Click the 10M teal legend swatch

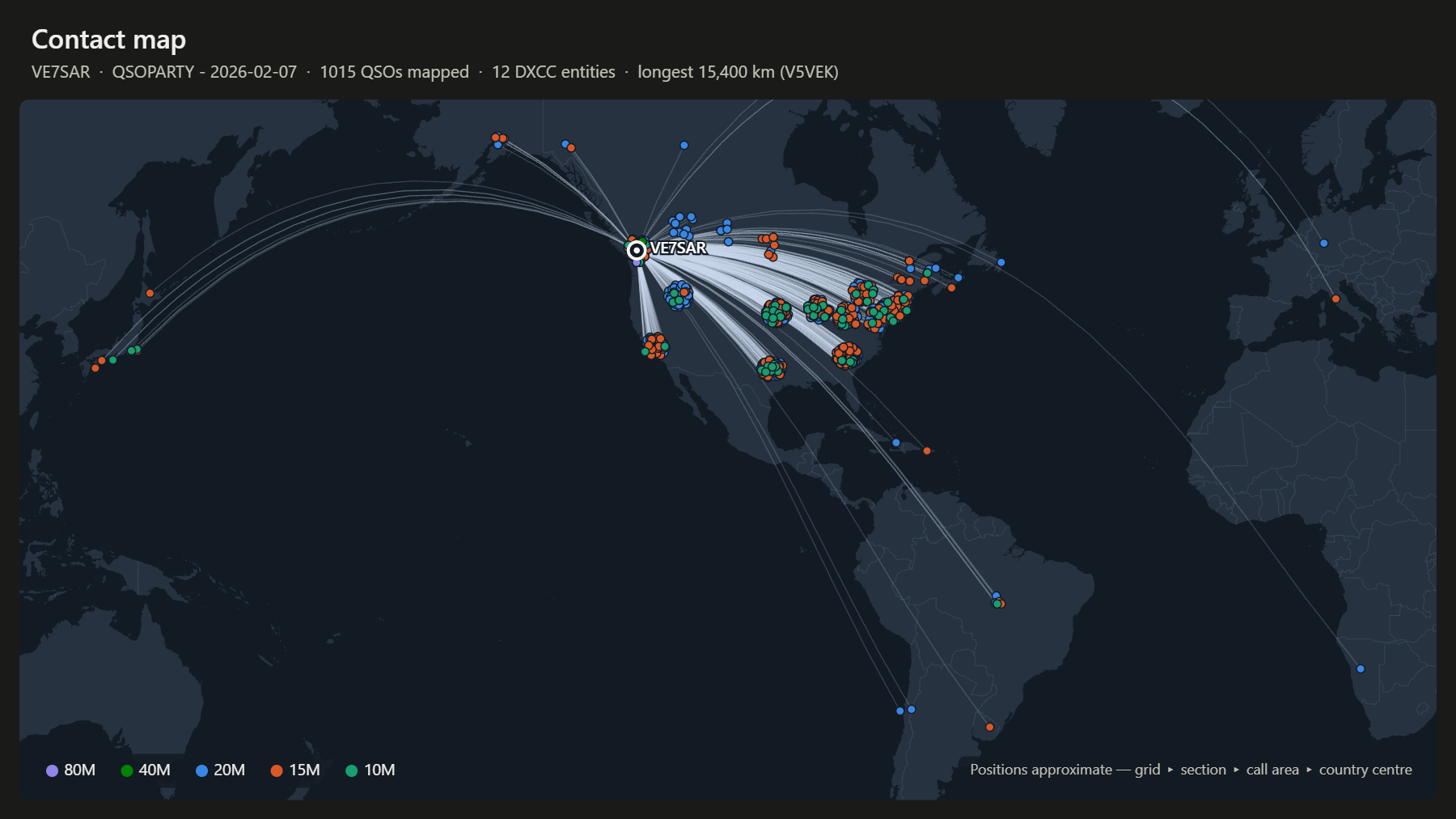(x=351, y=770)
